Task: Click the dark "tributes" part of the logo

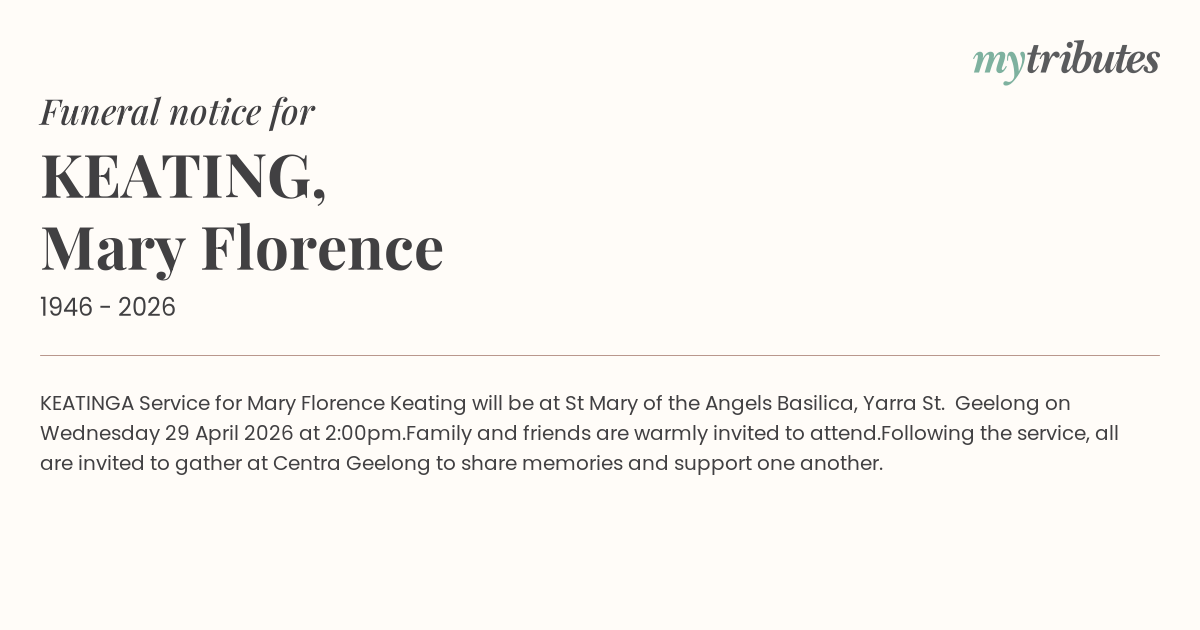Action: point(1092,60)
